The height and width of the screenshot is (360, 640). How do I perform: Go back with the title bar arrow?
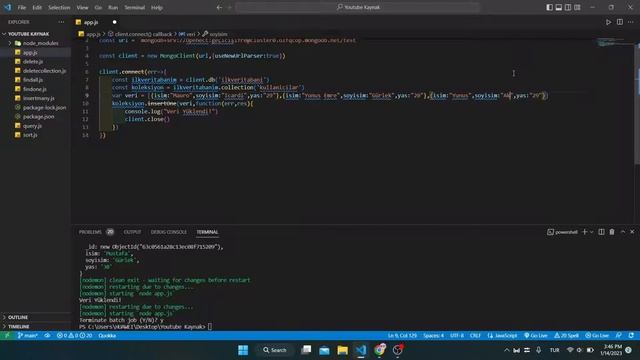click(x=219, y=7)
